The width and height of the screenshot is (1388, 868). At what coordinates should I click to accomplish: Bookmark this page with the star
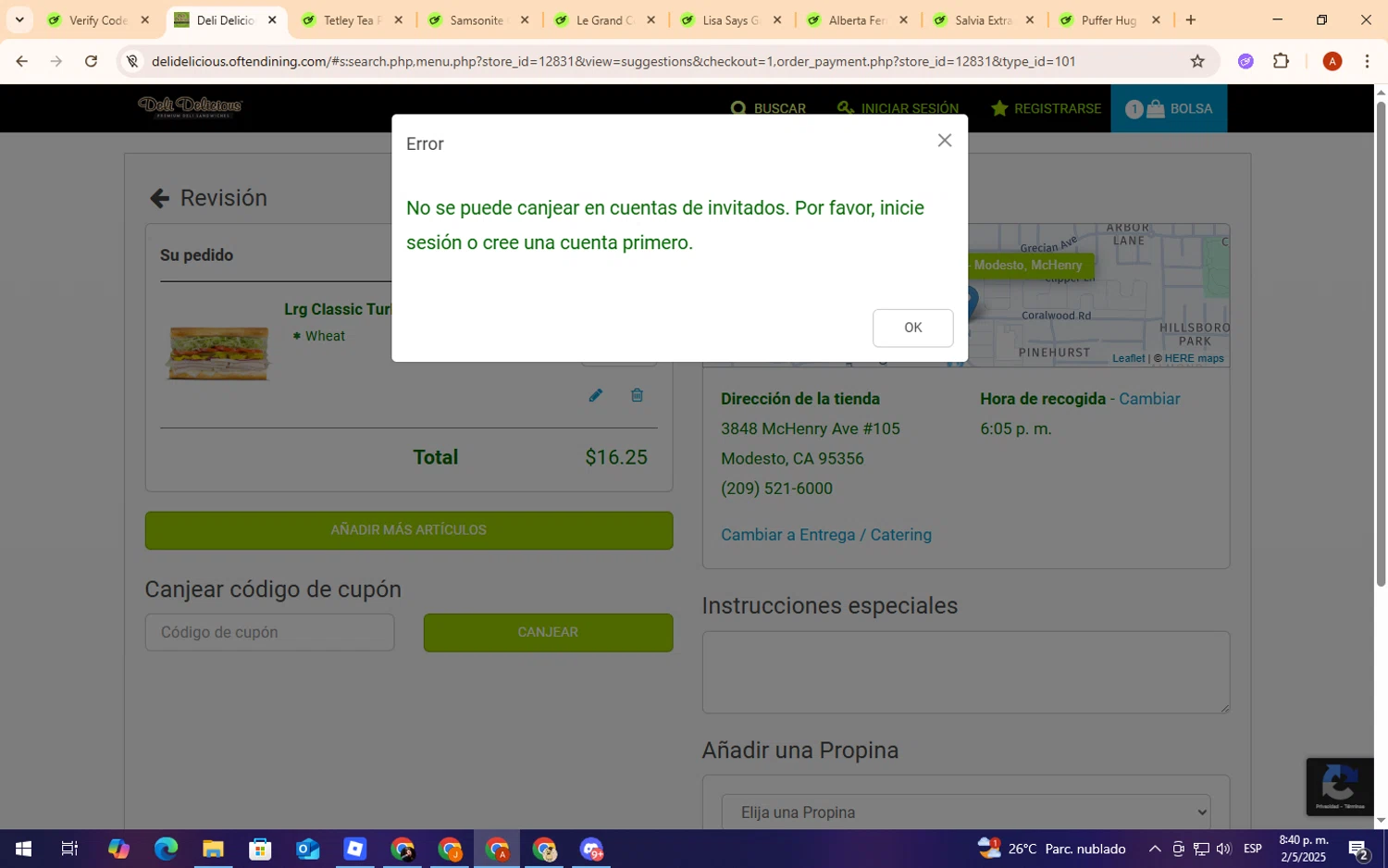pos(1197,61)
